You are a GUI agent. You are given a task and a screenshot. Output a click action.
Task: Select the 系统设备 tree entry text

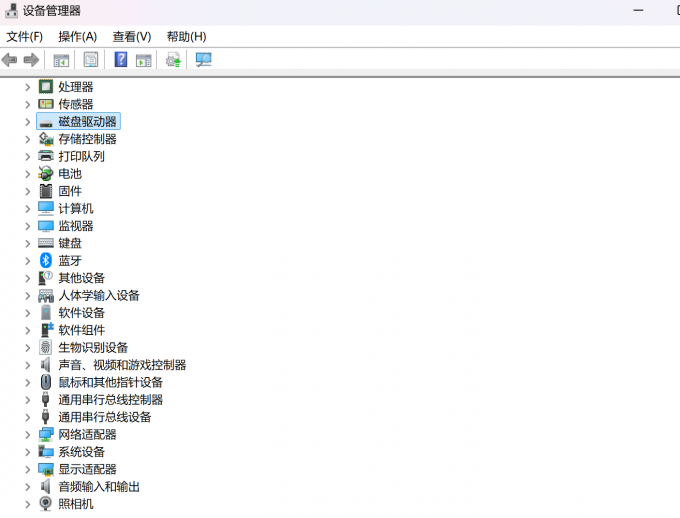pyautogui.click(x=82, y=452)
